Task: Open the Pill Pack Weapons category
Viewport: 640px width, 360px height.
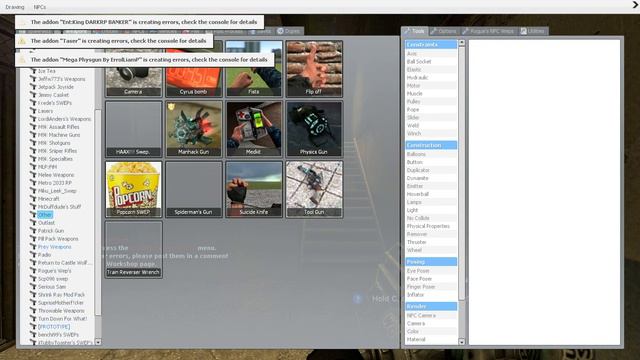Action: coord(58,239)
